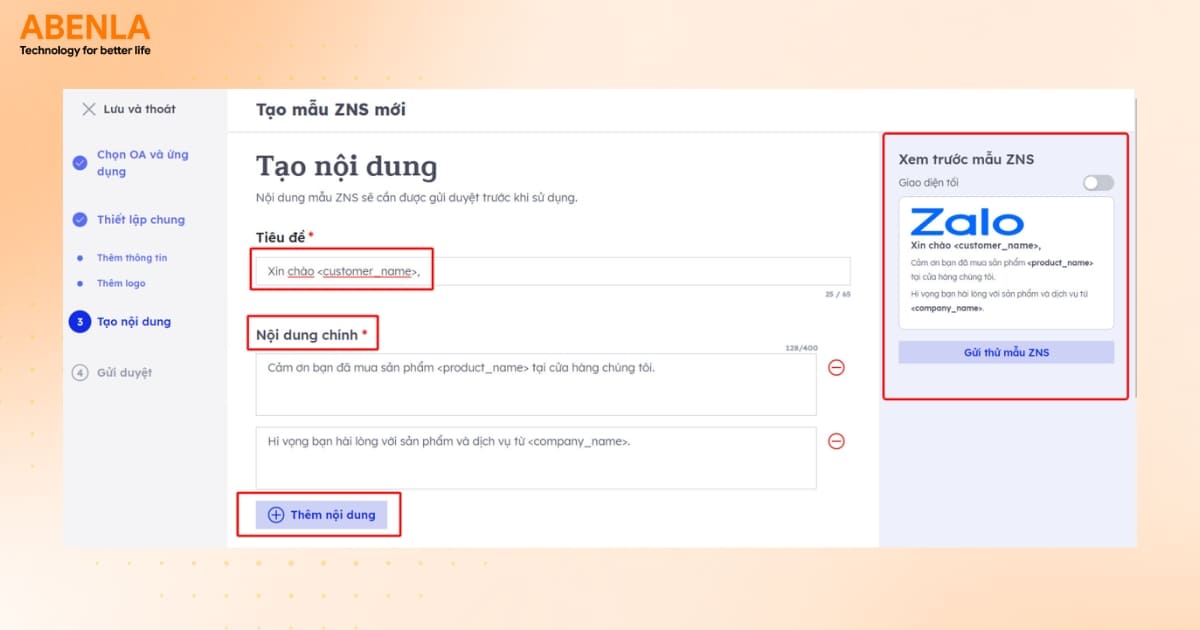Go to the Gửi duyệt step
Viewport: 1200px width, 630px height.
pyautogui.click(x=124, y=373)
